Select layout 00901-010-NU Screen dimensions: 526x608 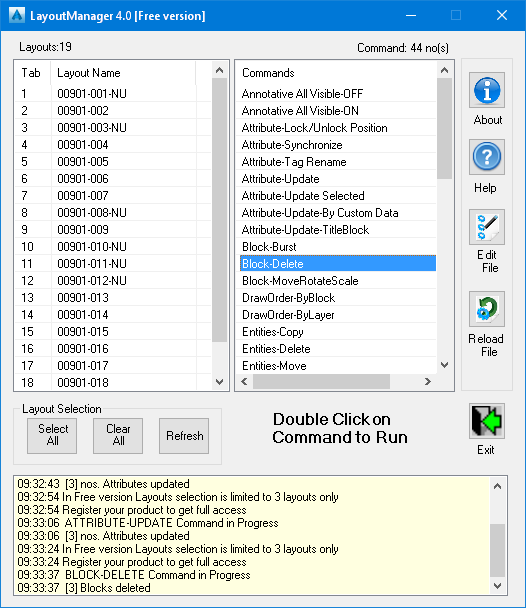[113, 247]
